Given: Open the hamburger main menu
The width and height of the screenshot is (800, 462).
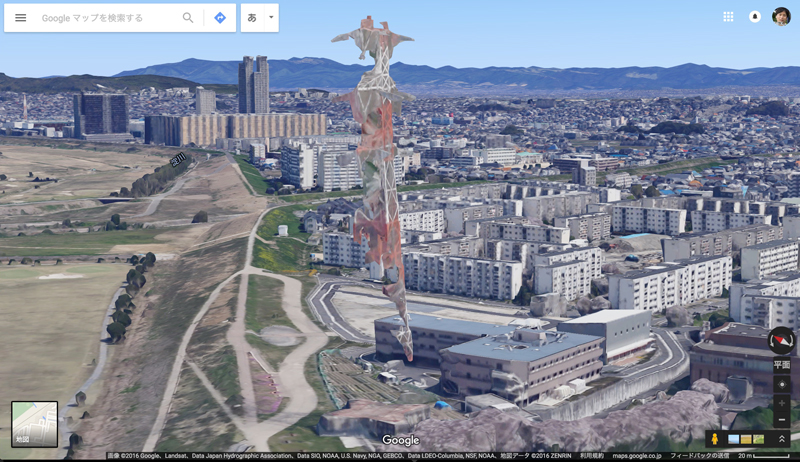Looking at the screenshot, I should (x=20, y=18).
